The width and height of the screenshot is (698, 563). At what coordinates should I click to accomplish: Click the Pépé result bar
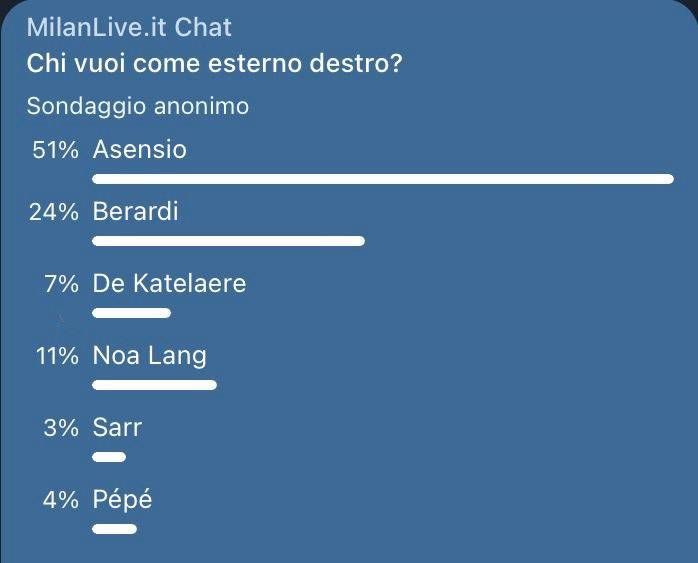(x=114, y=529)
